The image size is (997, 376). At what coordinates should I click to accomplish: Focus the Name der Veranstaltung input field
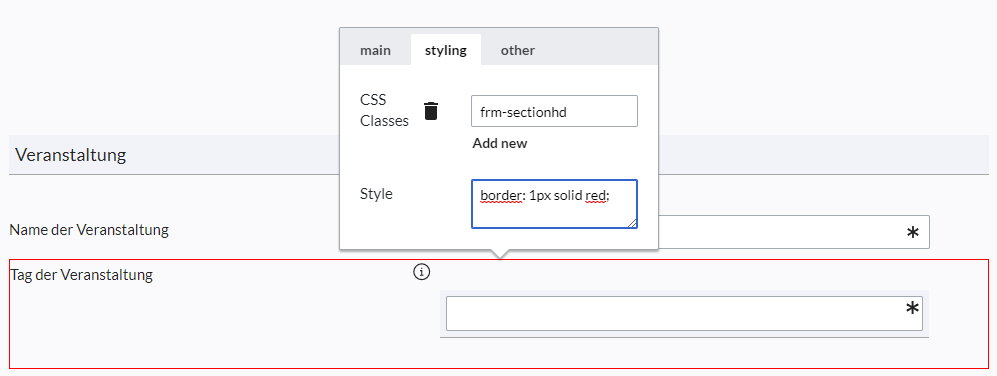(x=794, y=232)
